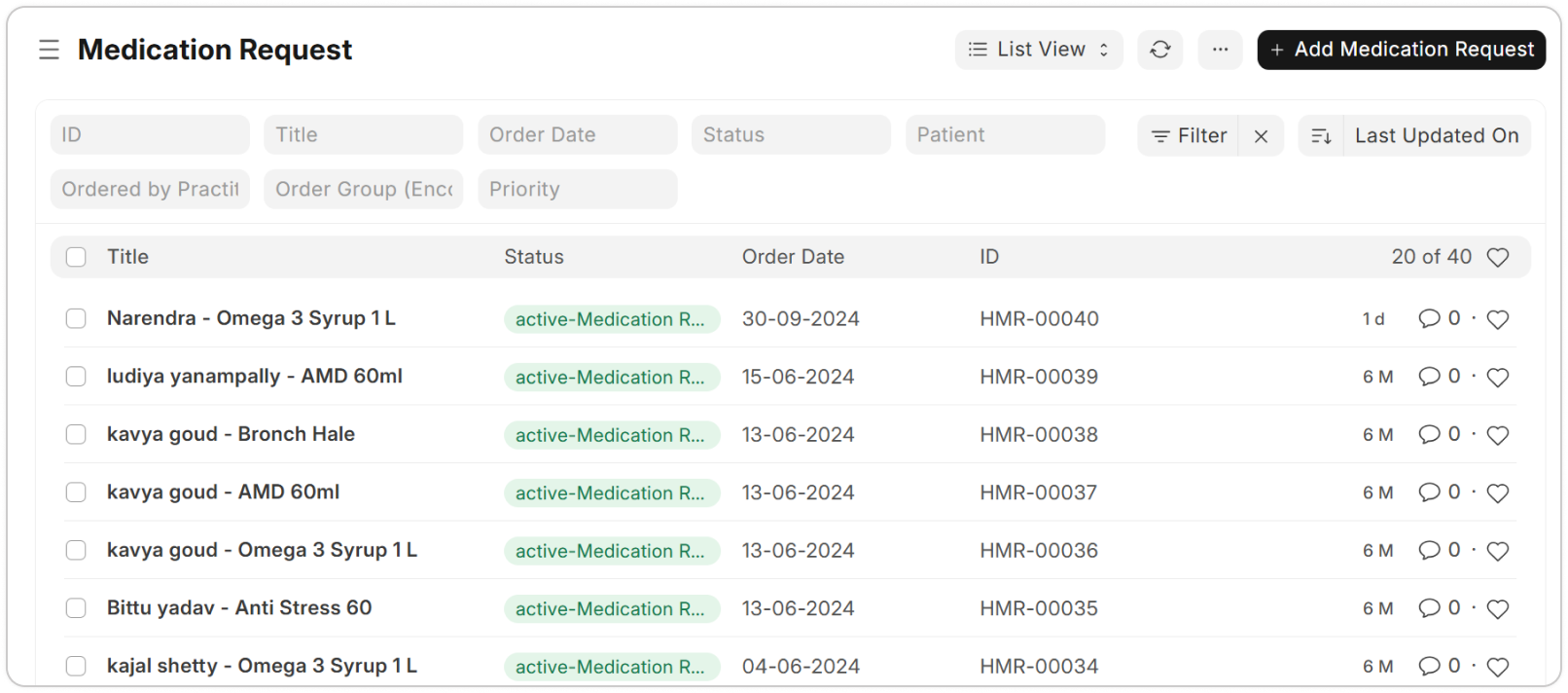1568x693 pixels.
Task: Open the Filter options dropdown
Action: 1189,136
